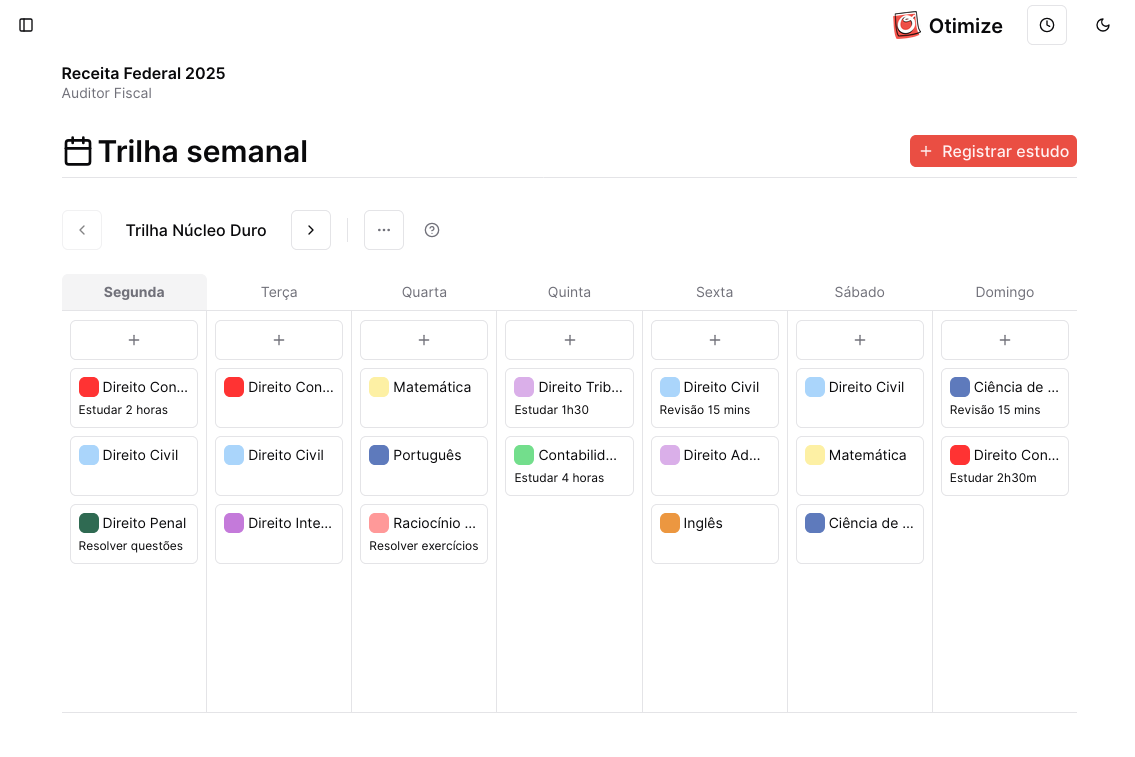Screen dimensions: 1135x757
Task: Add a study item under Domingo
Action: pos(1004,340)
